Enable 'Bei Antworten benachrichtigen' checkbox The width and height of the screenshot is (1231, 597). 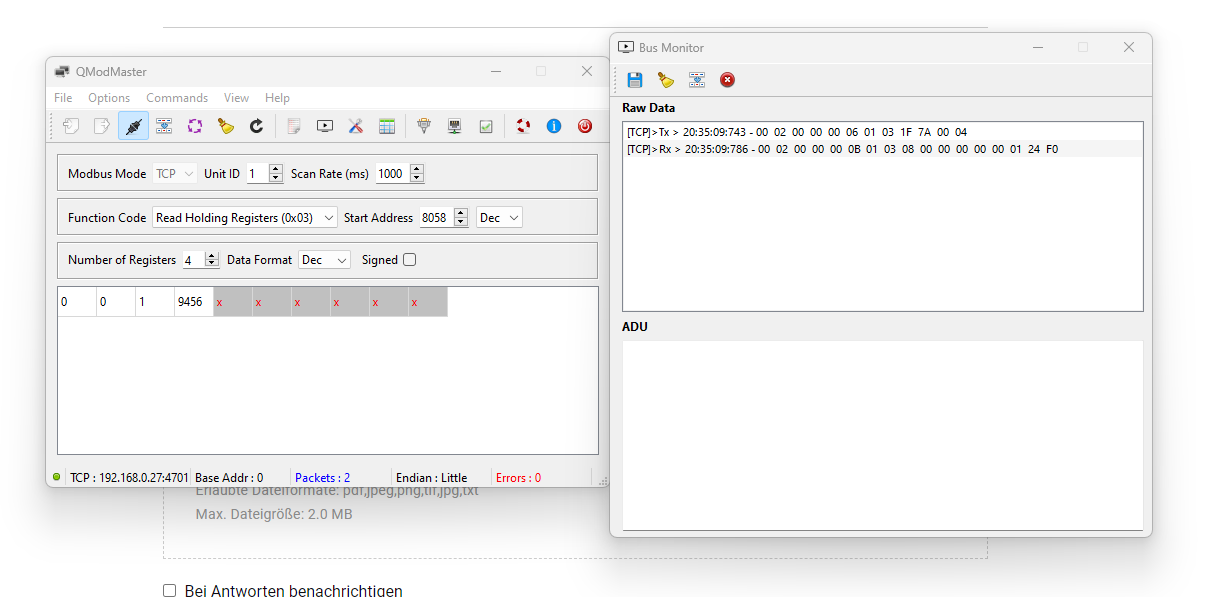(169, 591)
